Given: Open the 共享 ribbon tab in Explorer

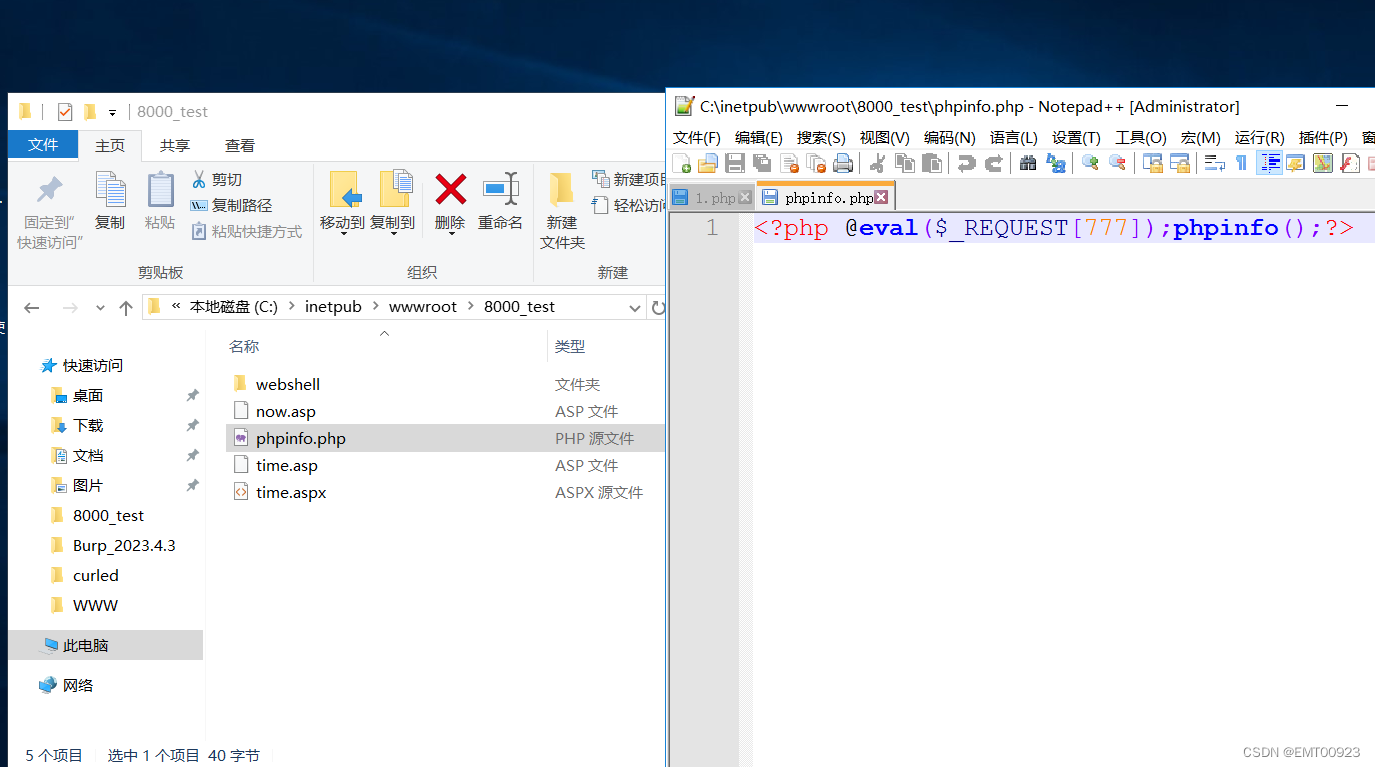Looking at the screenshot, I should [175, 146].
